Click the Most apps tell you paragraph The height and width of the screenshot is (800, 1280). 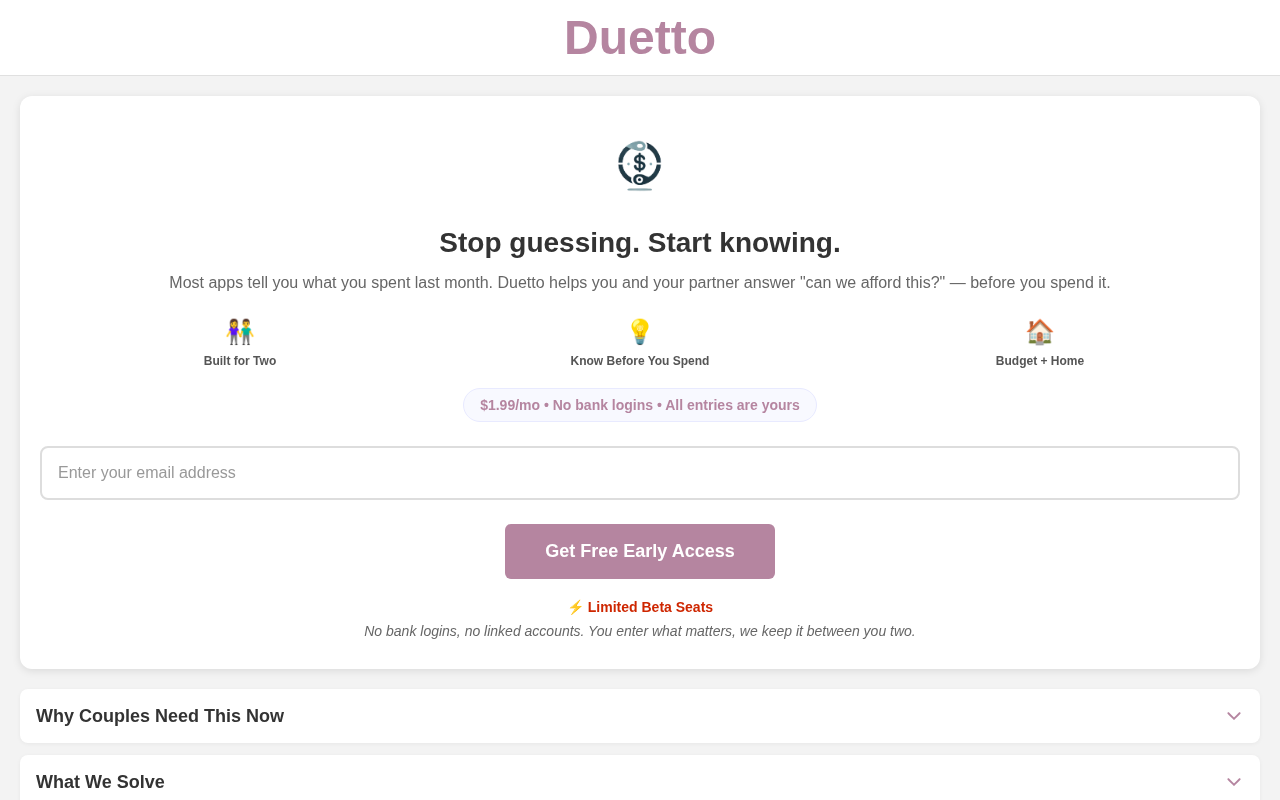[x=640, y=283]
